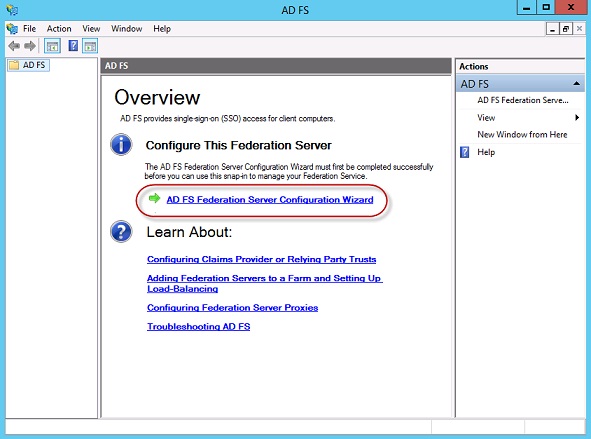Open Adding Federation Servers to a Farm link
The image size is (591, 439).
click(x=265, y=283)
